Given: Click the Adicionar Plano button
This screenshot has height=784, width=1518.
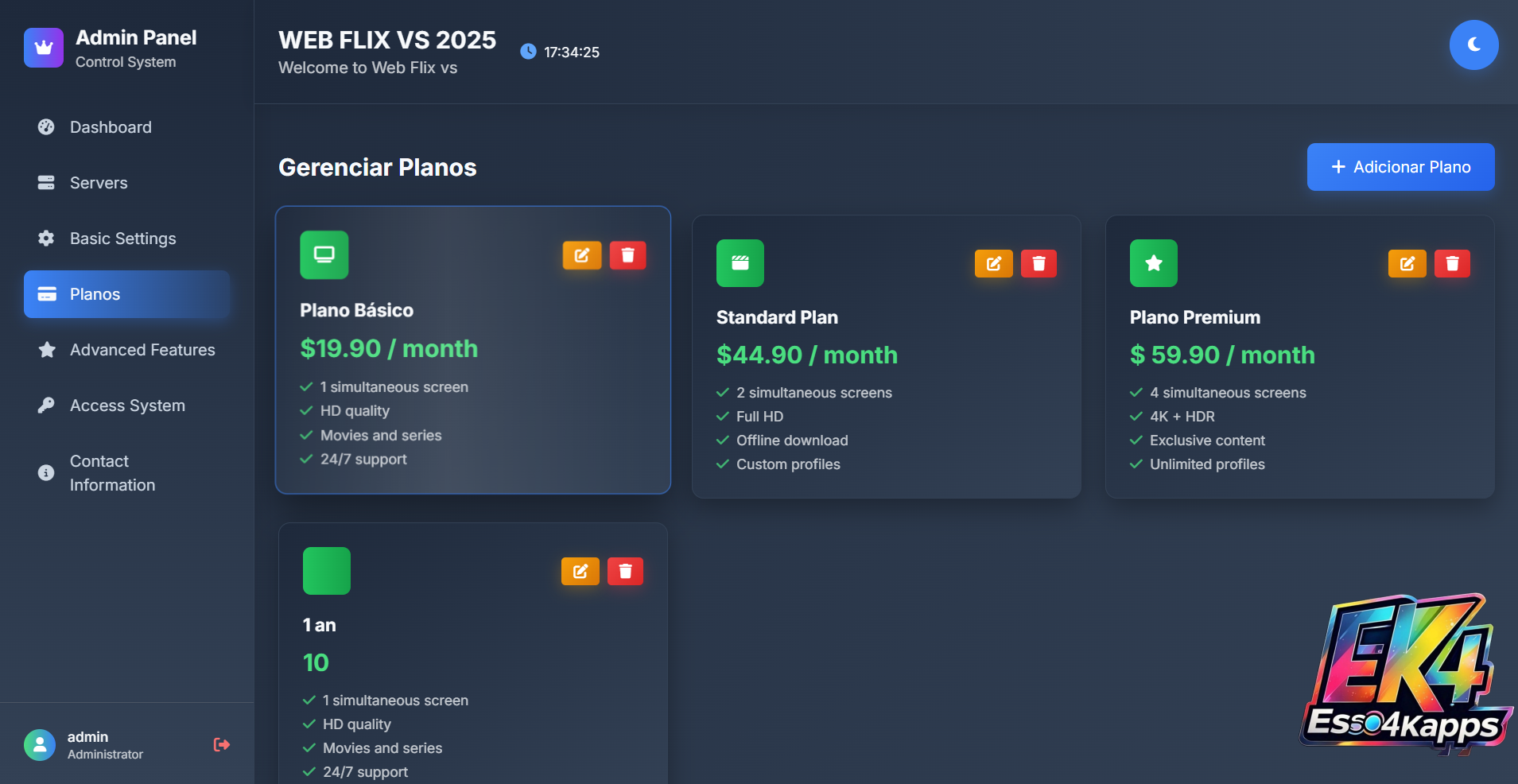Looking at the screenshot, I should click(1400, 167).
